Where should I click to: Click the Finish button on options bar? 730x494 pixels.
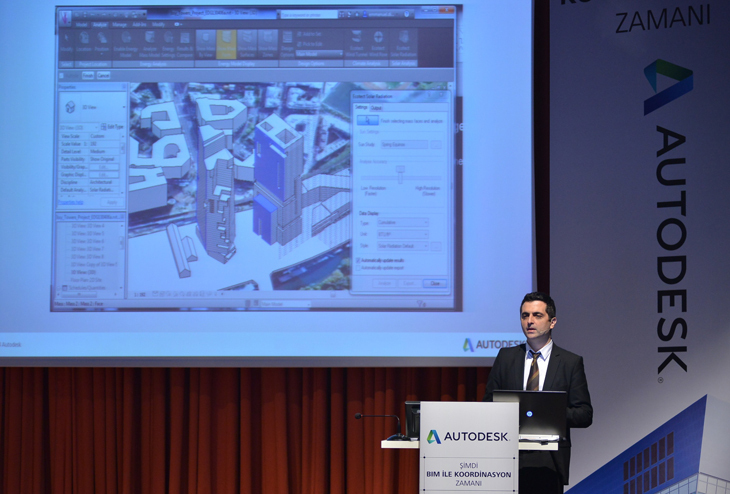[x=88, y=75]
